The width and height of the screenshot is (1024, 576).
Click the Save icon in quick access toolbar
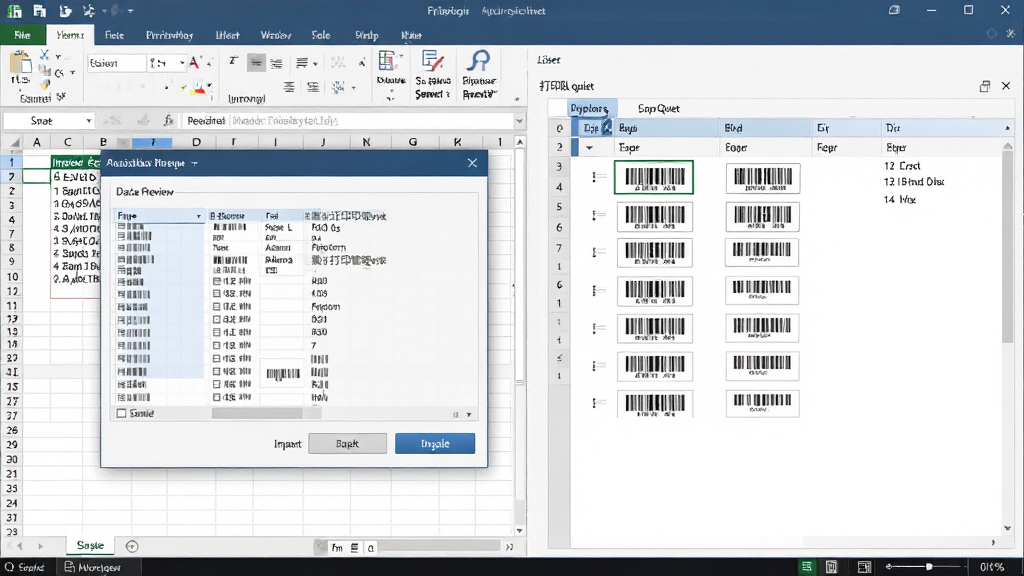click(x=39, y=11)
